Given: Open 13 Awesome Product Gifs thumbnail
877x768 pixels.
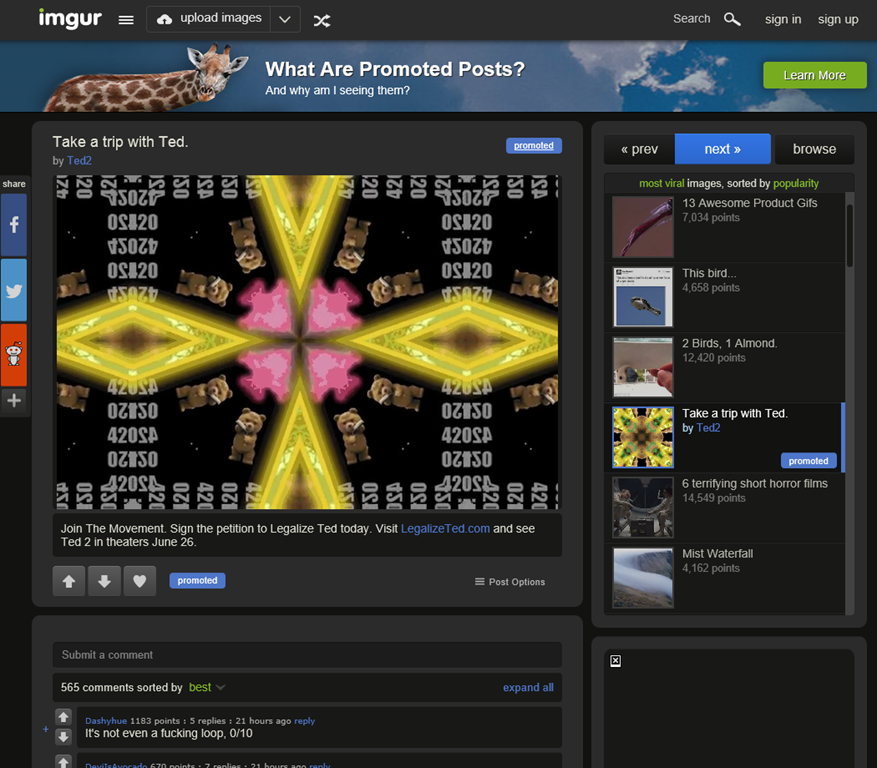Looking at the screenshot, I should tap(643, 227).
